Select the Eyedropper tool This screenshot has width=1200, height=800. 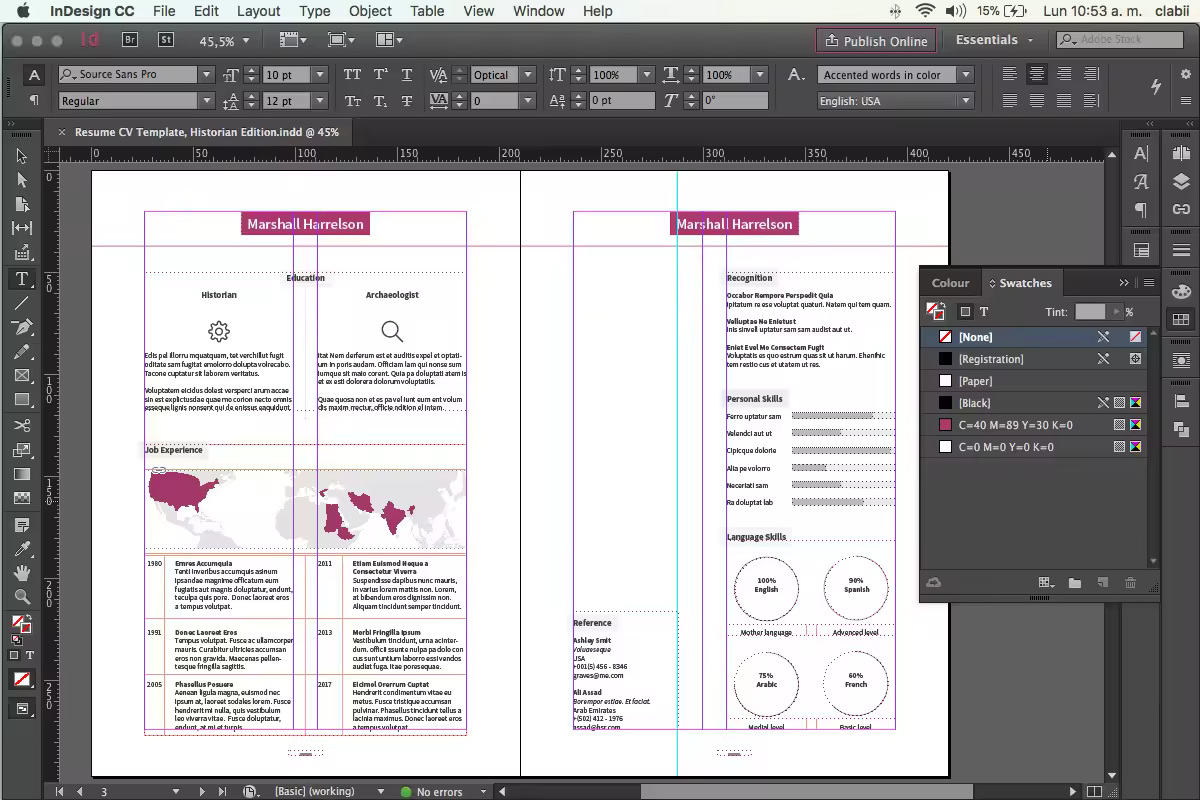(x=22, y=549)
